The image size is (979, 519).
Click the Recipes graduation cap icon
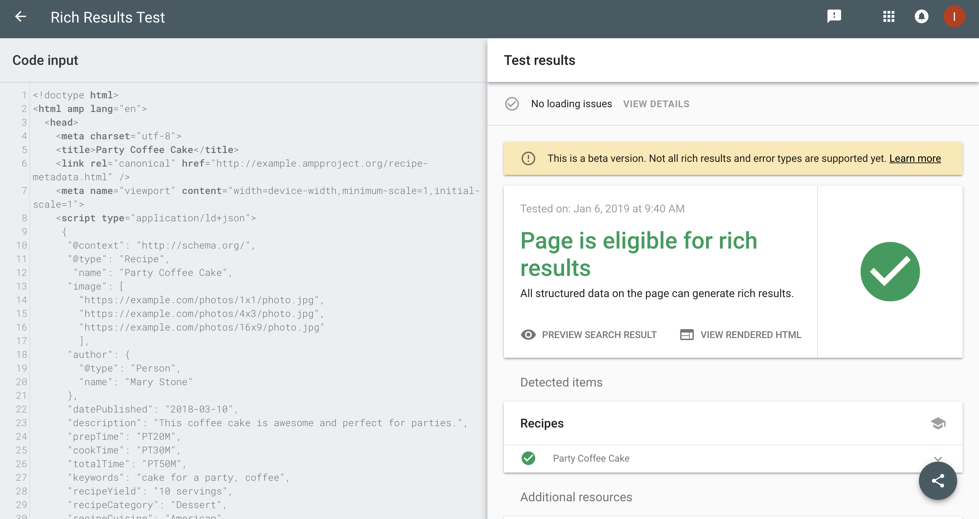[937, 424]
